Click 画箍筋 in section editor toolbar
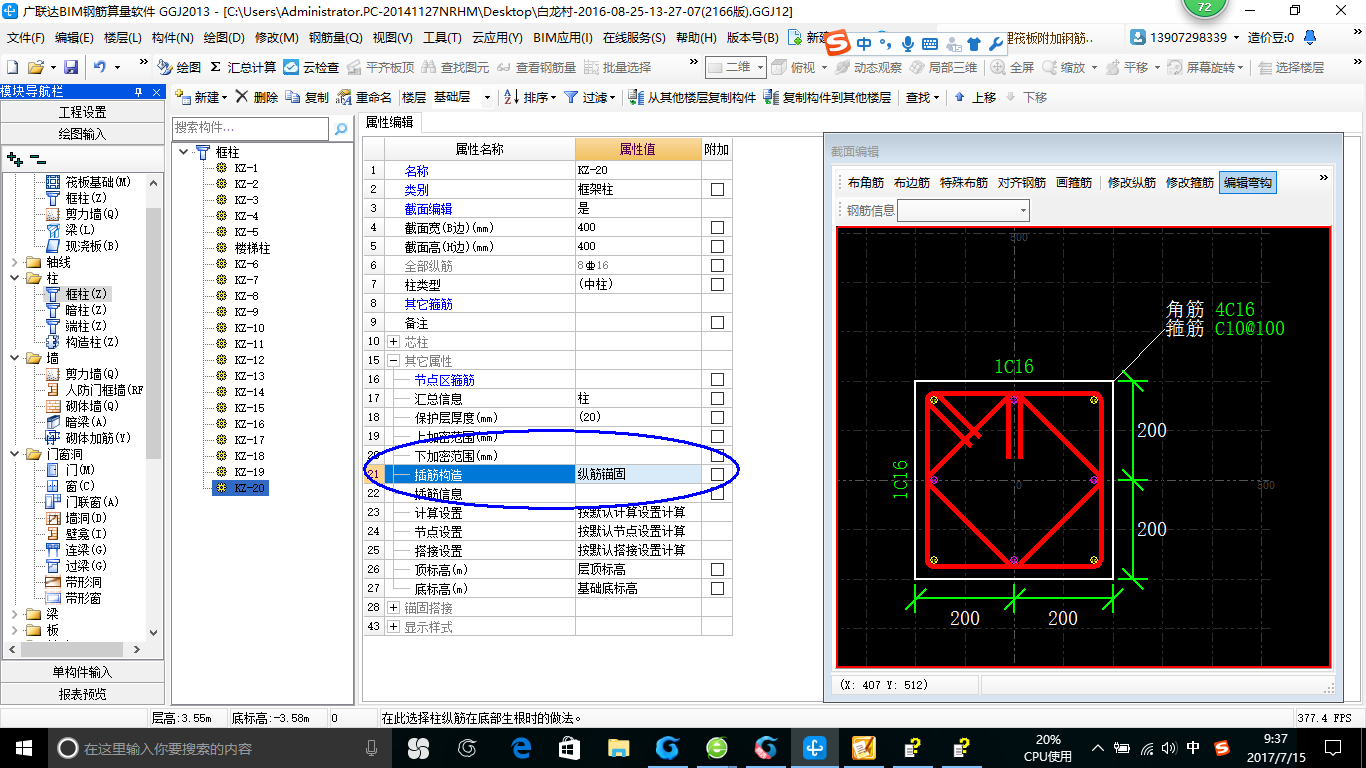The image size is (1366, 768). pos(1075,183)
